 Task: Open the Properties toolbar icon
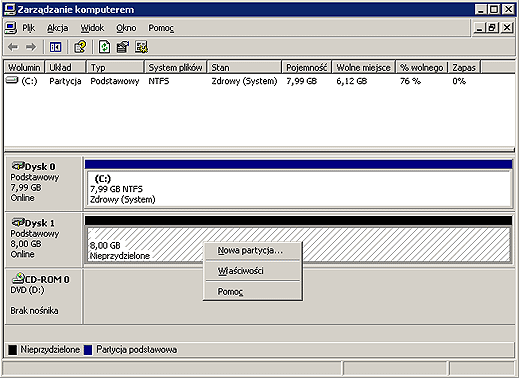pos(123,47)
